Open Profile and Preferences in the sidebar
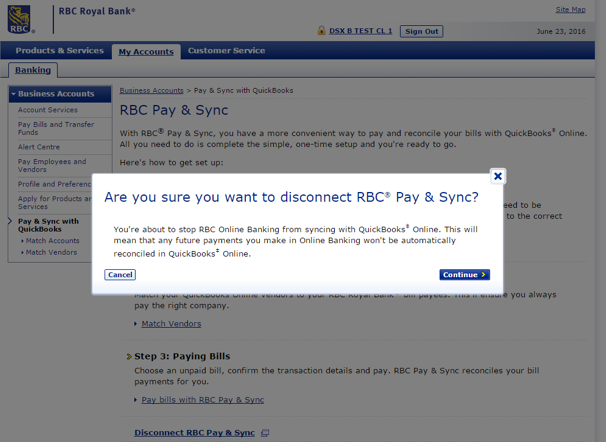 (54, 184)
